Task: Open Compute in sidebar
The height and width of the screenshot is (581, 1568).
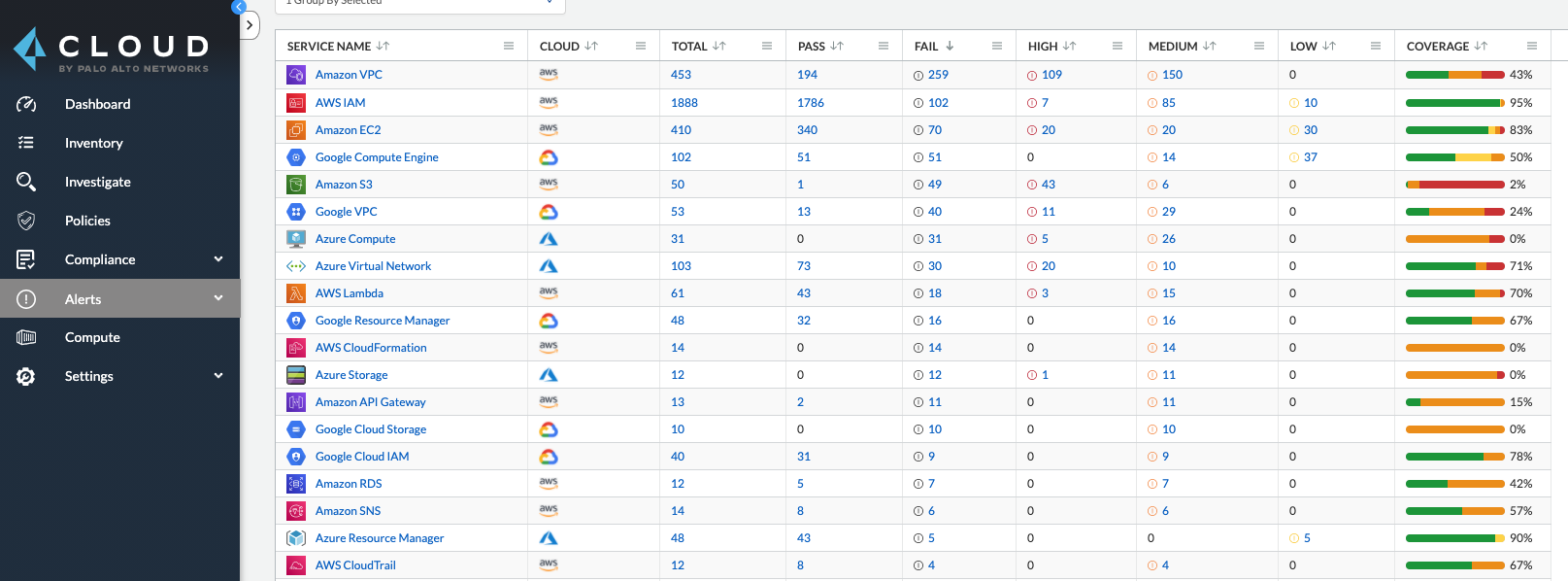Action: click(x=92, y=337)
